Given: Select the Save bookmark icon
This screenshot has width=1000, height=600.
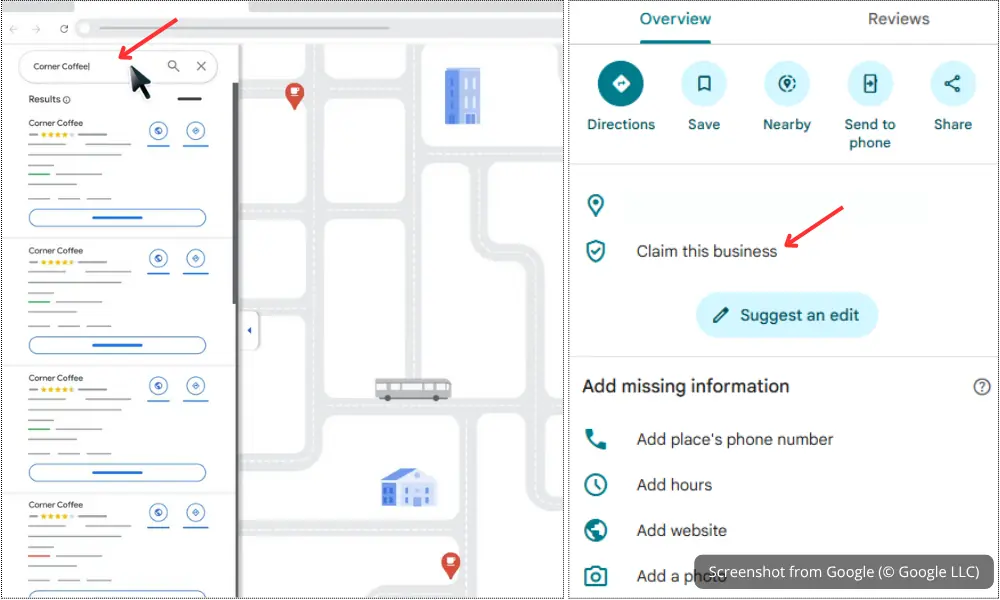Looking at the screenshot, I should coord(704,83).
